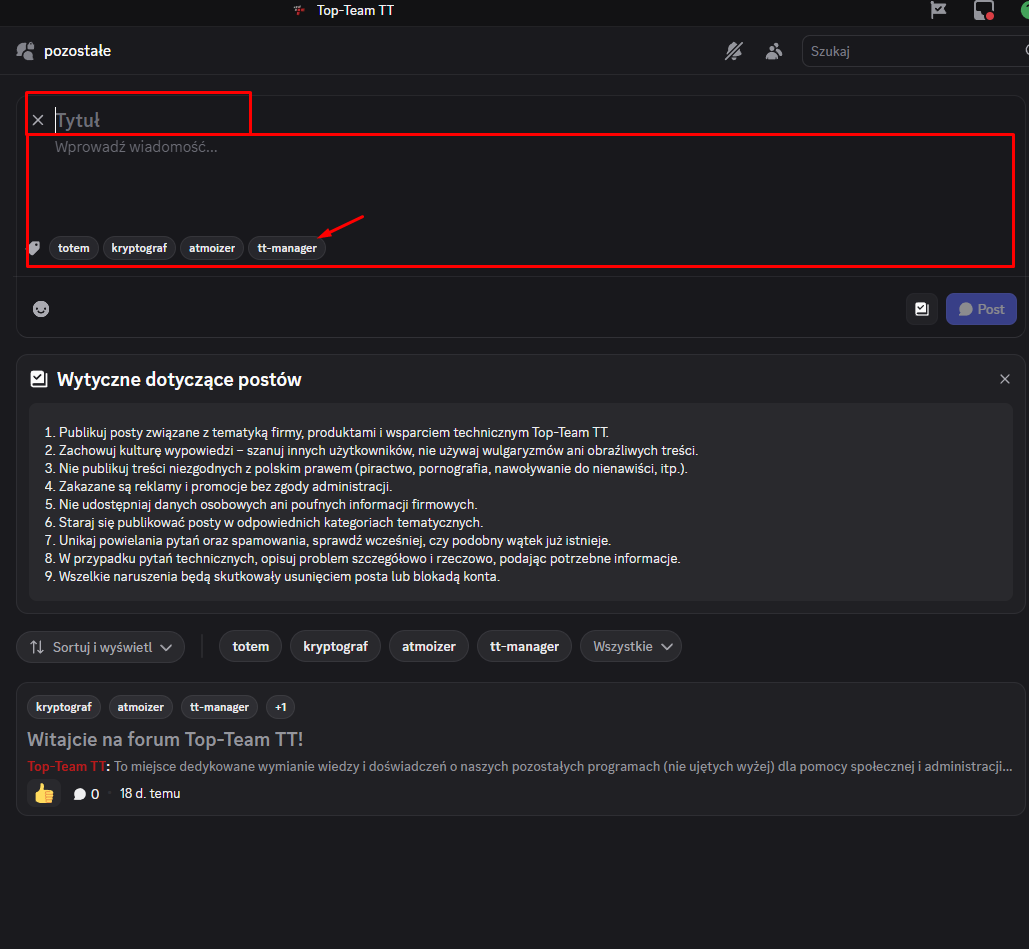Click the 18 d. temu timestamp
Image resolution: width=1029 pixels, height=949 pixels.
[150, 793]
